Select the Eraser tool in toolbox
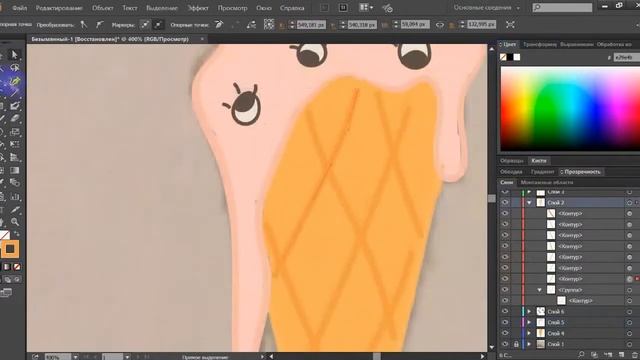640x360 pixels. 15,119
